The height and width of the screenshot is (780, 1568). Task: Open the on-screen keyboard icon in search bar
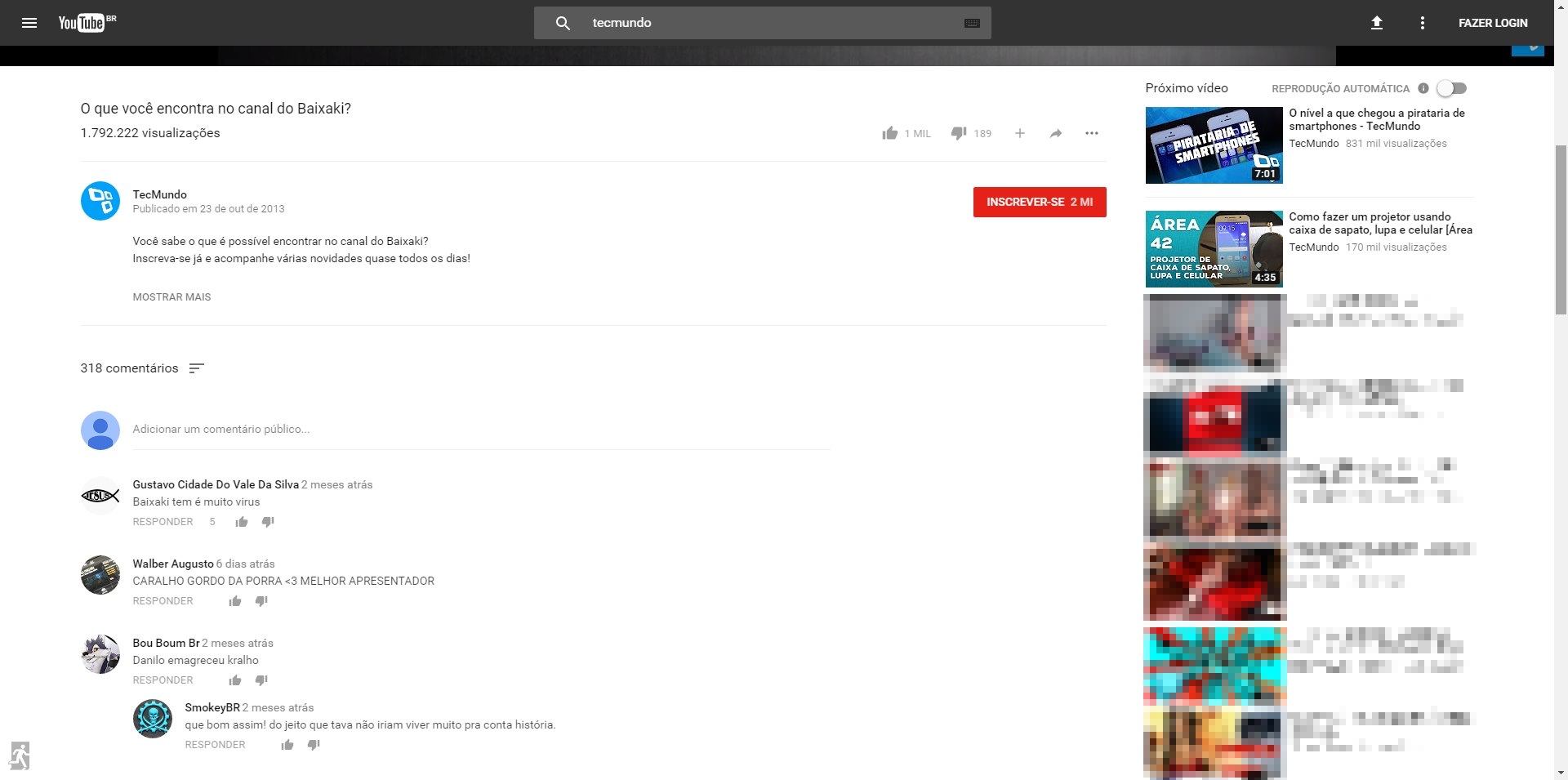tap(972, 23)
